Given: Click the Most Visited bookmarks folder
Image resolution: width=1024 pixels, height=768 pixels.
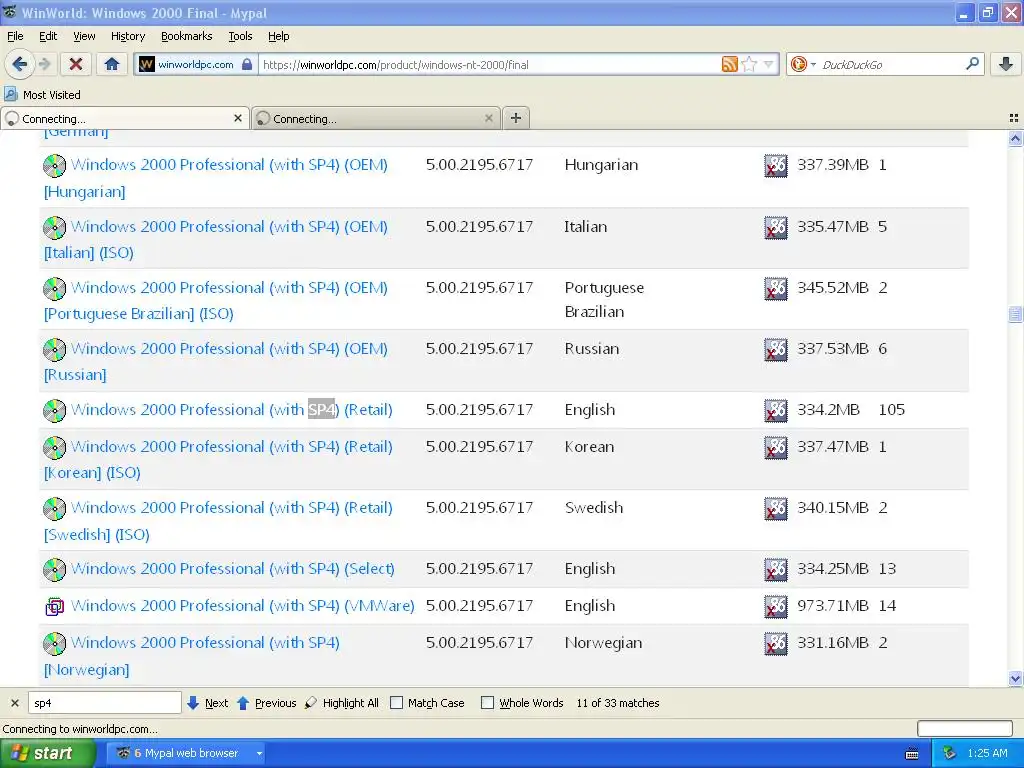Looking at the screenshot, I should 43,94.
